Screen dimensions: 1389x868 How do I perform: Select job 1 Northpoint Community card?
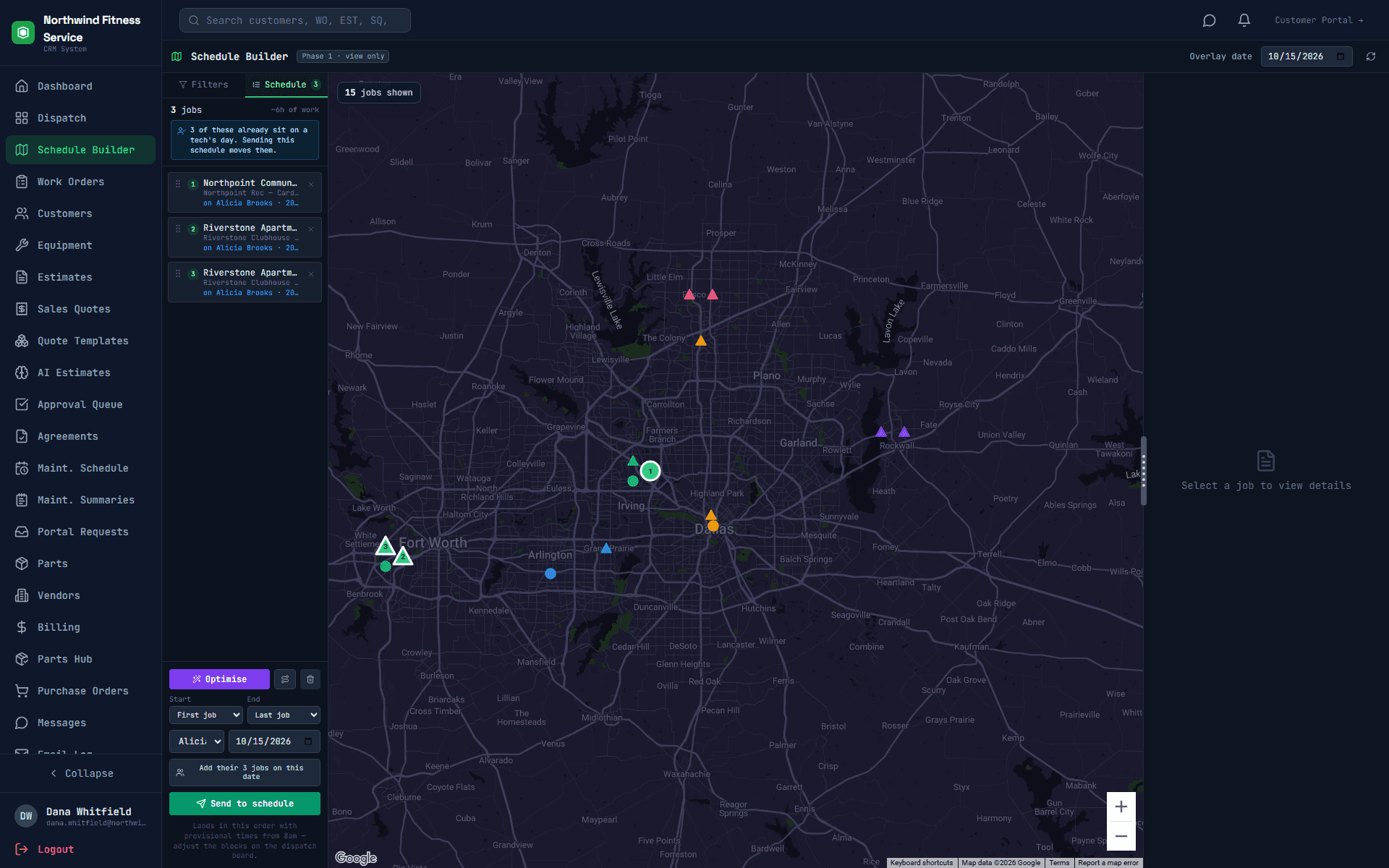tap(245, 192)
